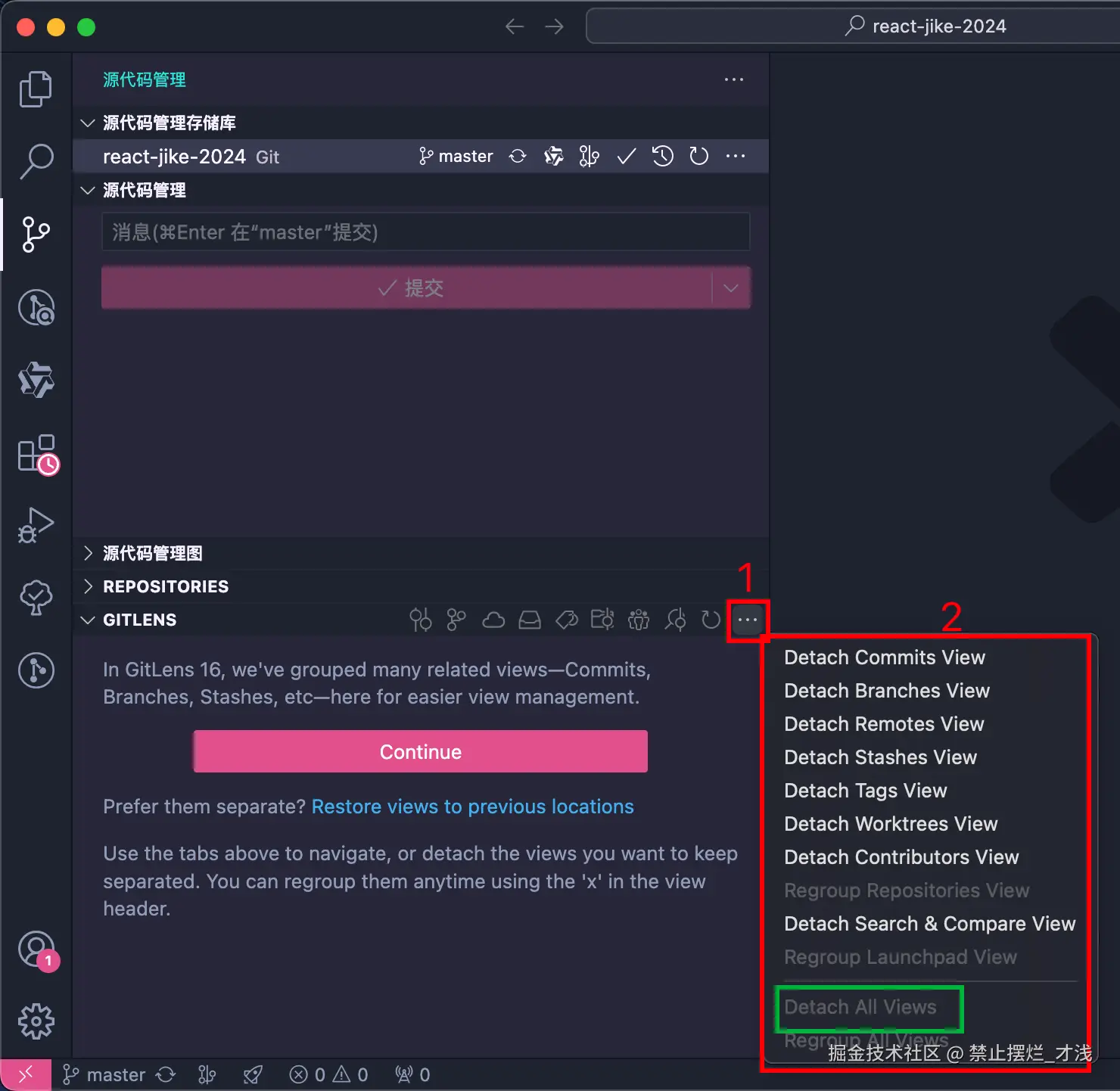Show Stashes icon in GitLens header
Image resolution: width=1120 pixels, height=1091 pixels.
point(530,620)
